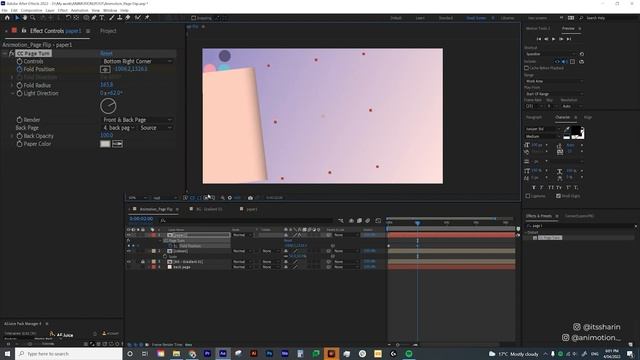Open the Render Front & Back Page dropdown
Screen dimensions: 640x360
click(x=137, y=120)
